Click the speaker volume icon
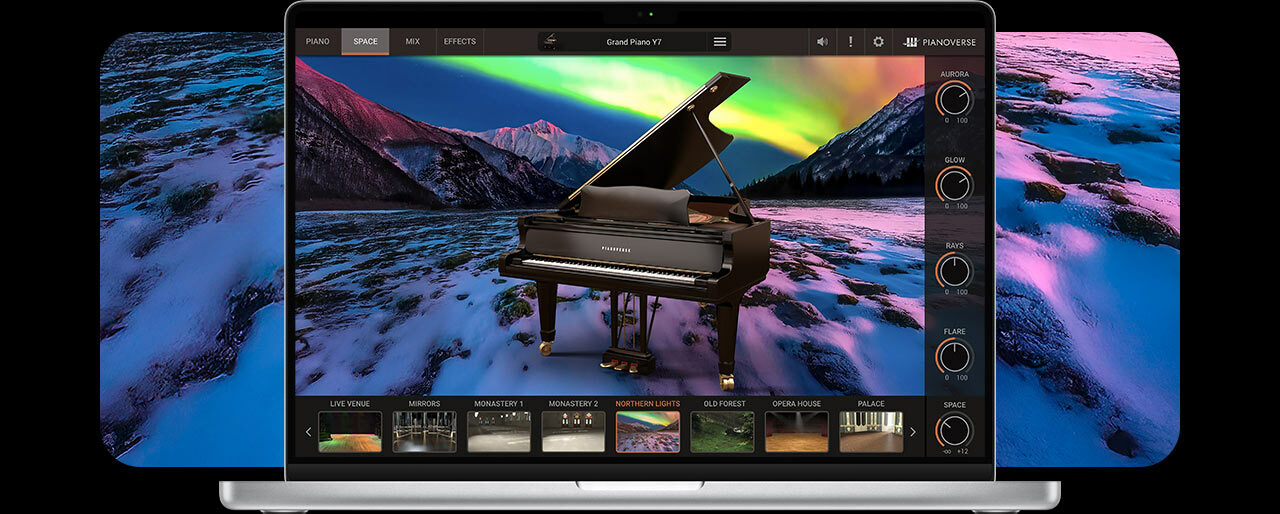Screen dimensions: 1280x514 822,42
